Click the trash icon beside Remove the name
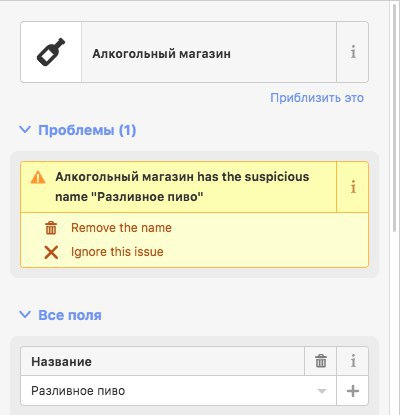 [x=51, y=228]
